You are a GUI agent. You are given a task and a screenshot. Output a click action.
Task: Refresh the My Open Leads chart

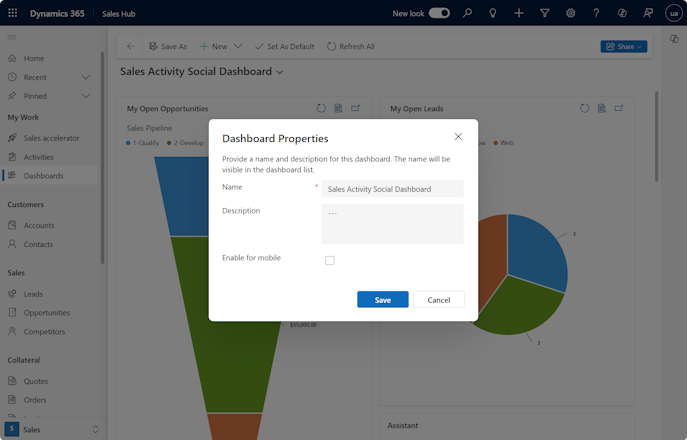(x=584, y=108)
